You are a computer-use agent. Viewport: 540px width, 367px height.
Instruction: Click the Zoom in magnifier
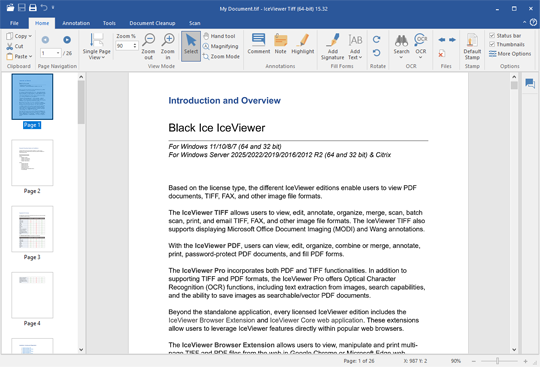(168, 46)
